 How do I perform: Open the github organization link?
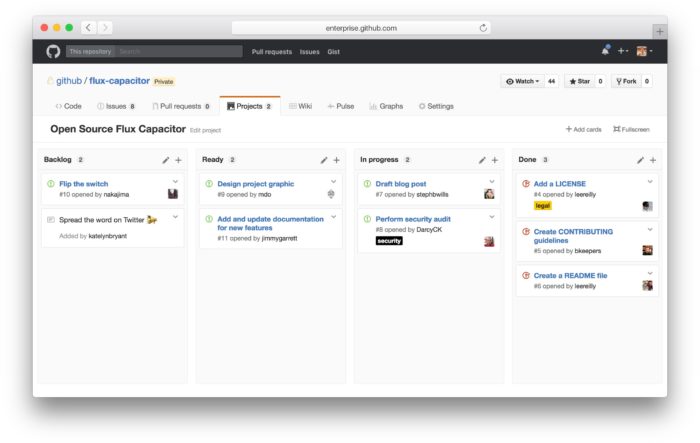click(69, 81)
